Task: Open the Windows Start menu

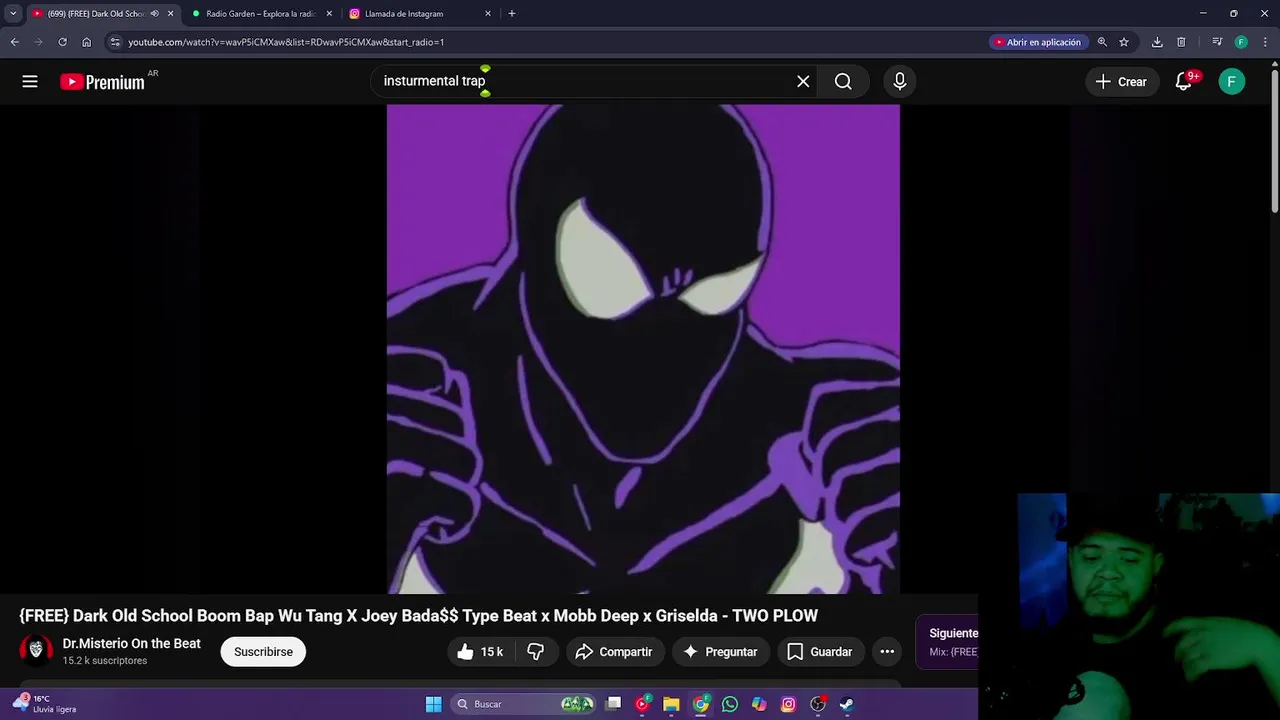Action: click(x=433, y=704)
